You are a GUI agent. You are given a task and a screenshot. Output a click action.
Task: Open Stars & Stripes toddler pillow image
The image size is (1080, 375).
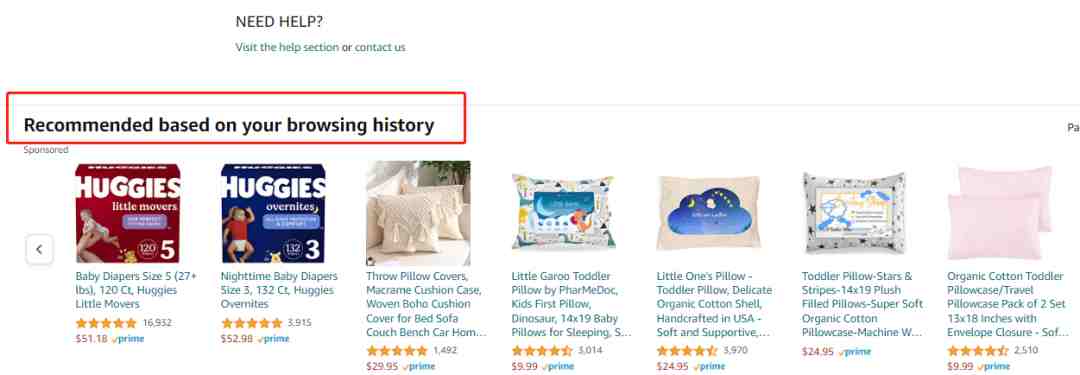coord(854,213)
